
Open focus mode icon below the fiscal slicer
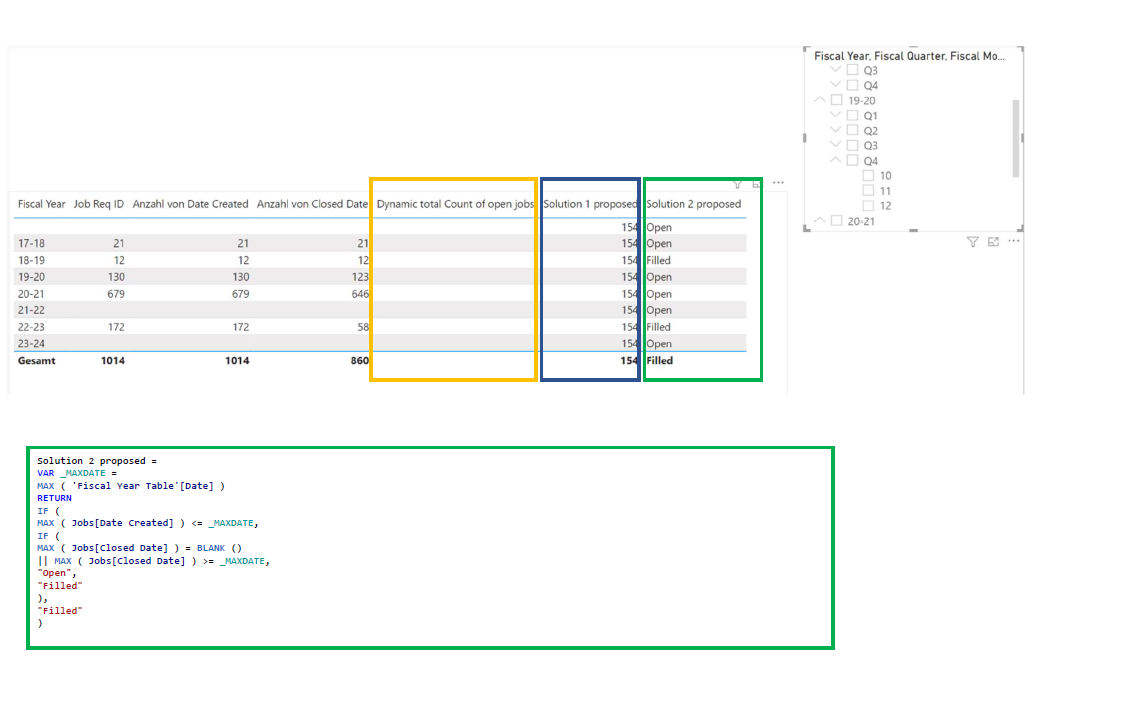click(993, 242)
